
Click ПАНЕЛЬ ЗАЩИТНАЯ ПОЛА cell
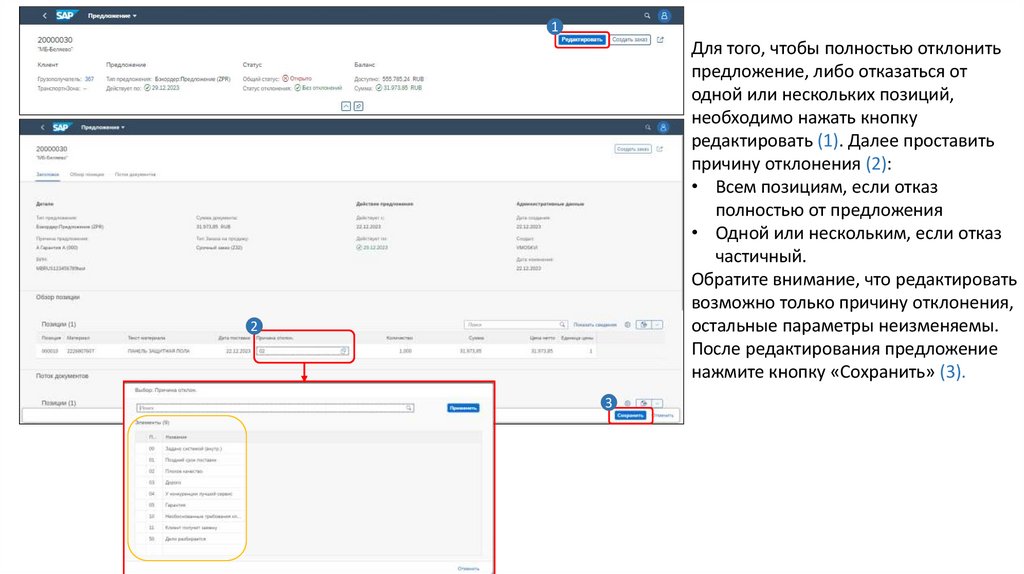pos(159,351)
